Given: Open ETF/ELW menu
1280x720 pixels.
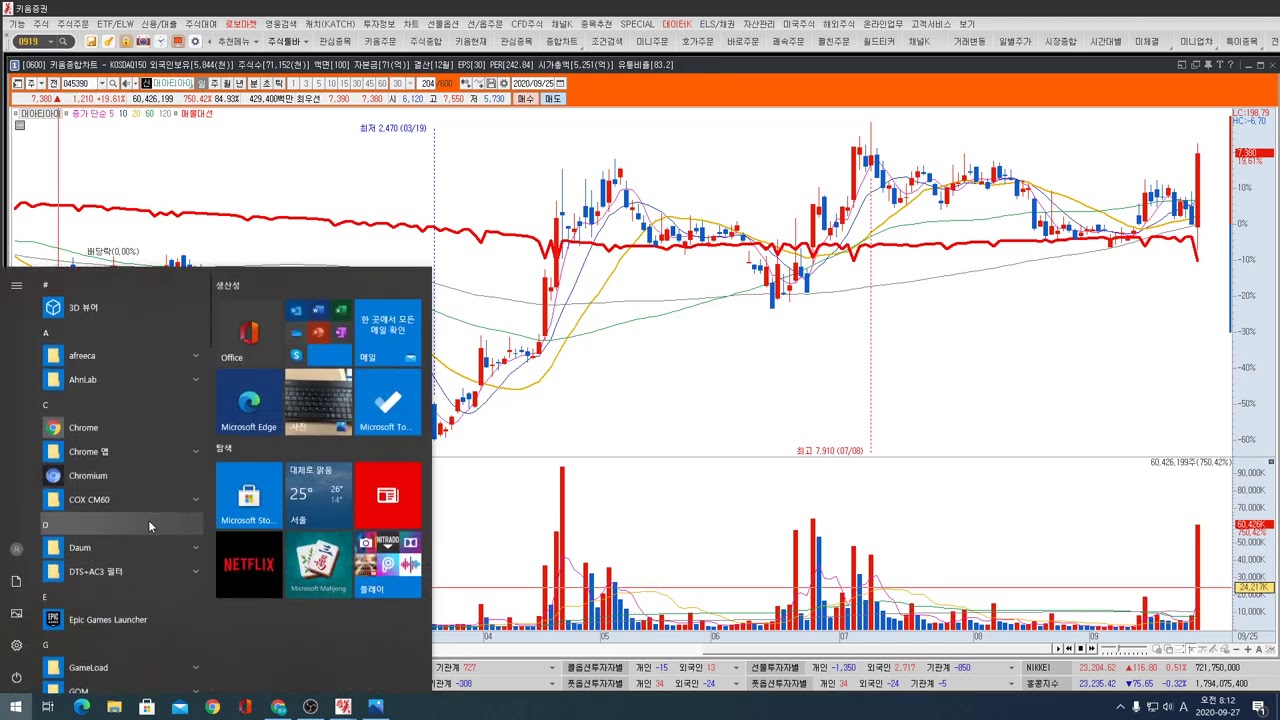Looking at the screenshot, I should pos(115,24).
